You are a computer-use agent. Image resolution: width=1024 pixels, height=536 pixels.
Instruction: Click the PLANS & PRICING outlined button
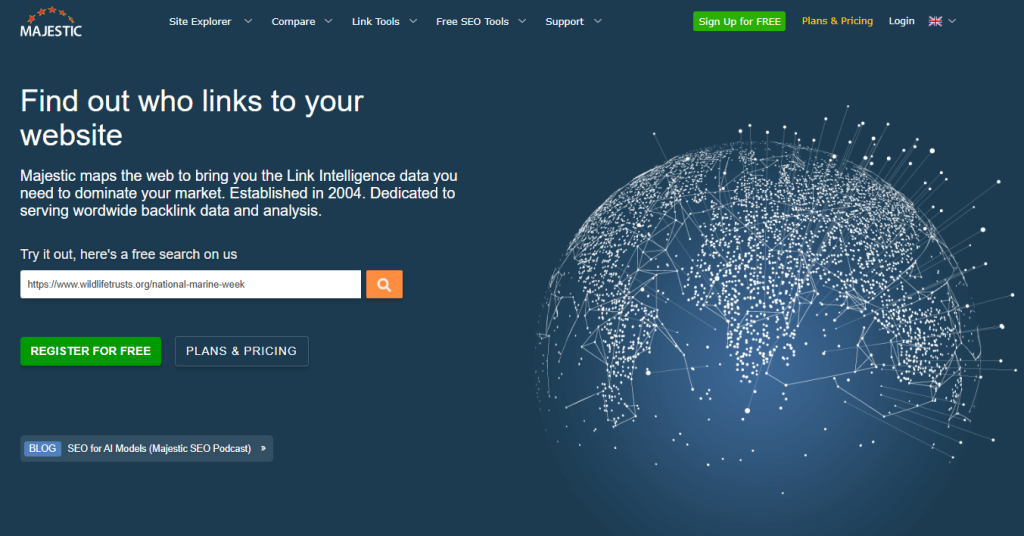pos(242,351)
